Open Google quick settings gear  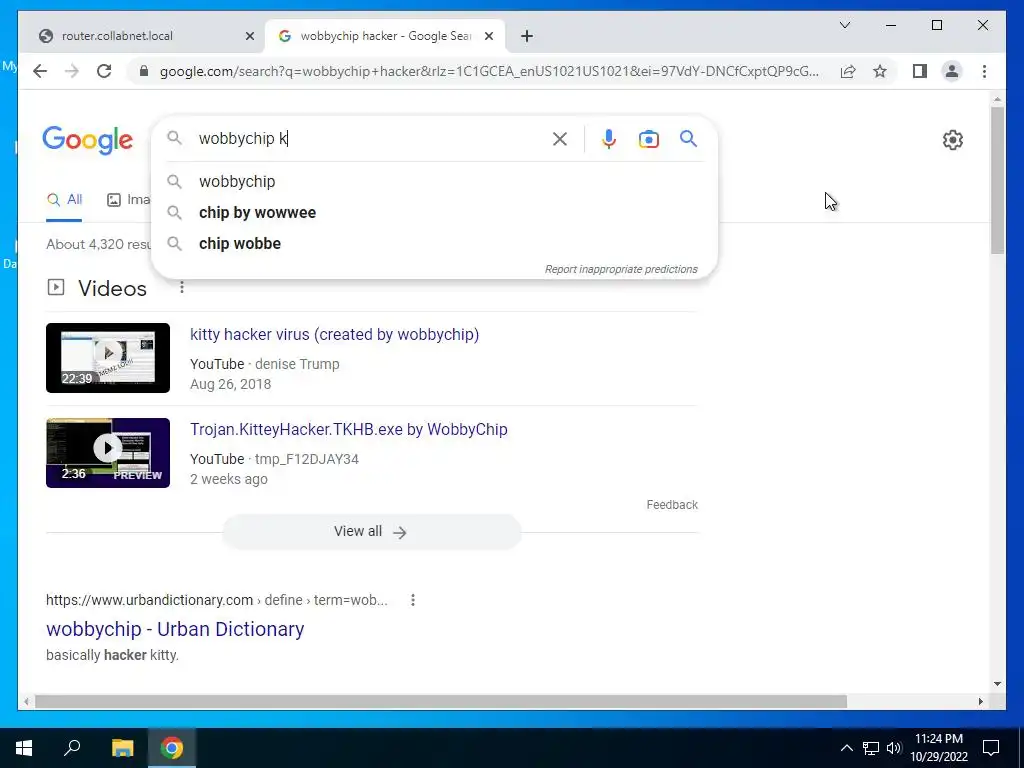click(x=953, y=140)
